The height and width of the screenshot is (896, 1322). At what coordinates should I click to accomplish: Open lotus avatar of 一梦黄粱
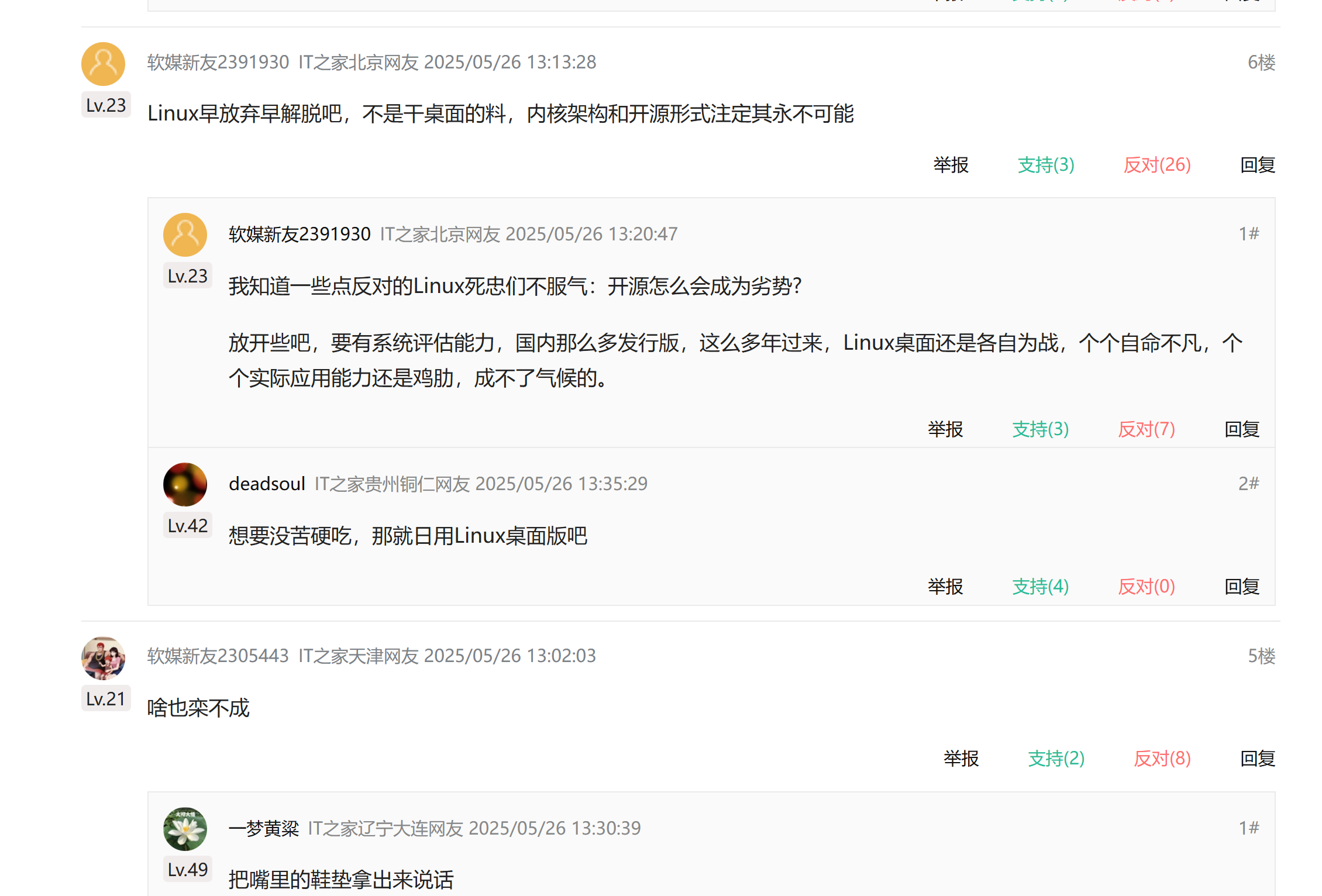(x=185, y=829)
